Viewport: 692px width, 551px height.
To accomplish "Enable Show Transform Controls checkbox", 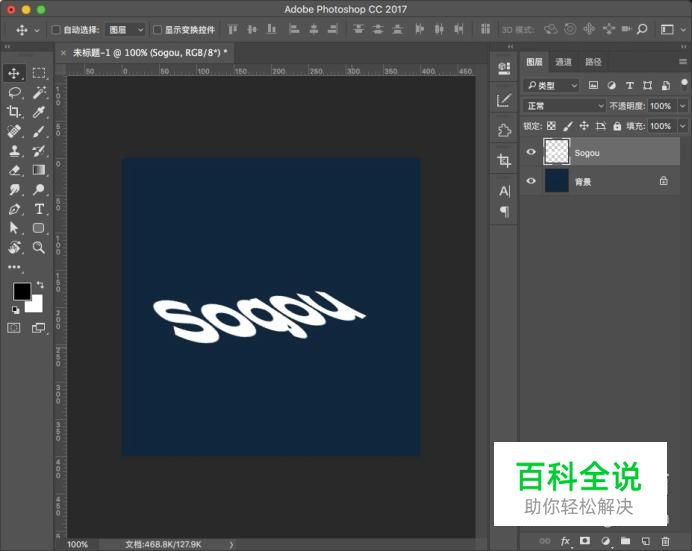I will pos(157,30).
